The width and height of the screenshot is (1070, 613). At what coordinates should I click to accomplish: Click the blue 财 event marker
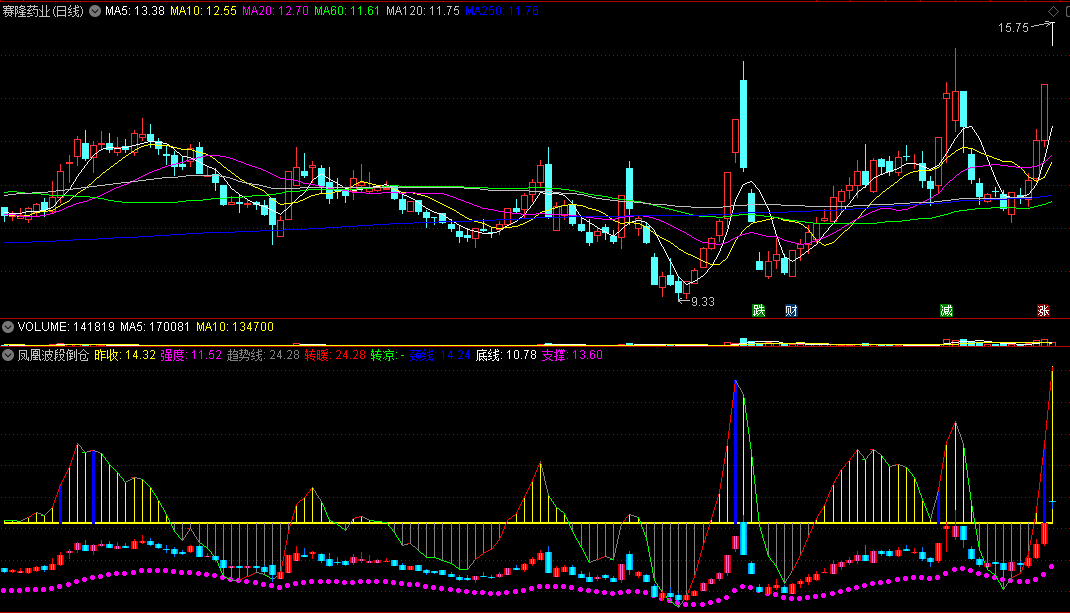[x=791, y=311]
